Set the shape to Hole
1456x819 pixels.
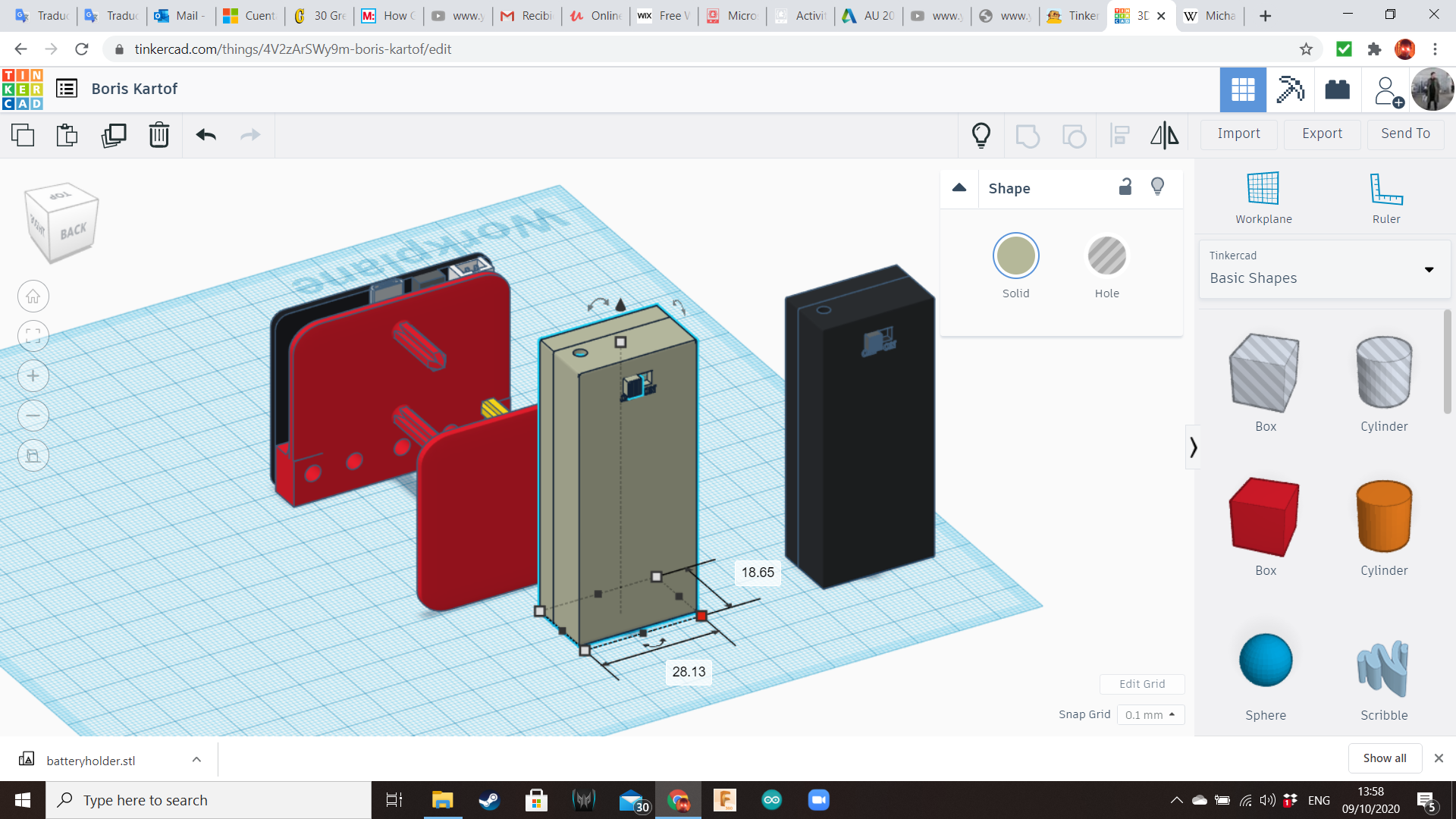1106,256
